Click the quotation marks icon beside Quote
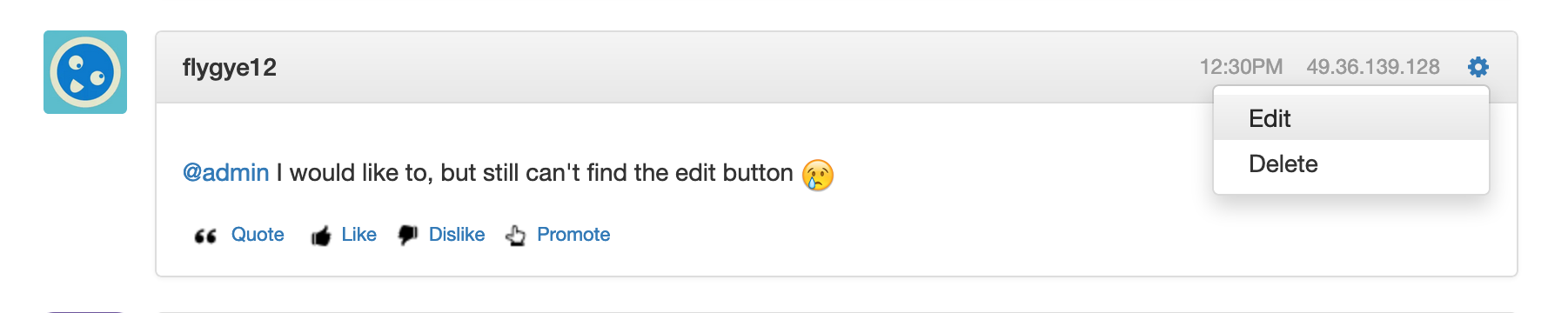 [x=205, y=236]
